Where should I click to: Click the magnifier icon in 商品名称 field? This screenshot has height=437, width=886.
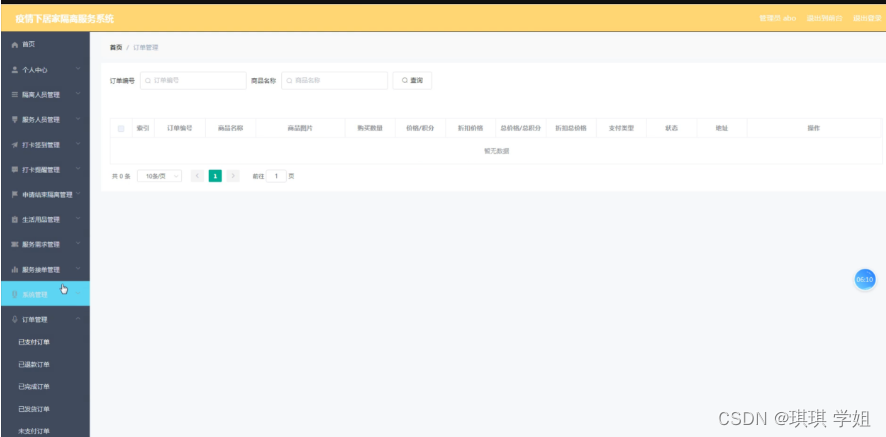tap(289, 81)
